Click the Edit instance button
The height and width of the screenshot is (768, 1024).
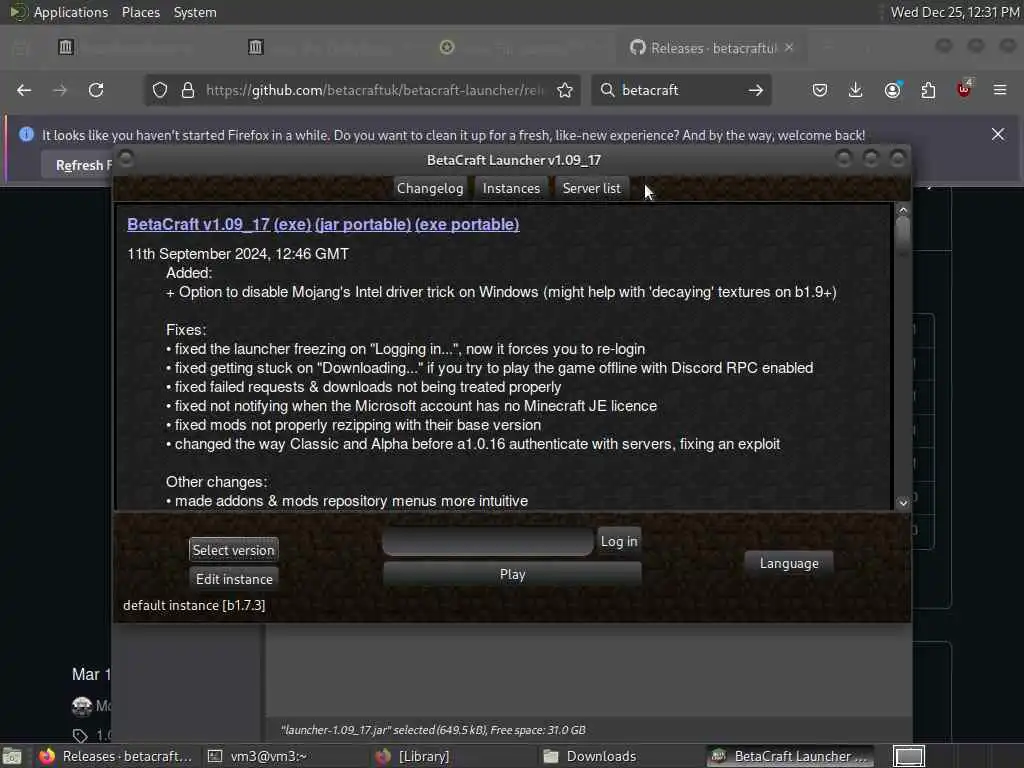pyautogui.click(x=234, y=579)
